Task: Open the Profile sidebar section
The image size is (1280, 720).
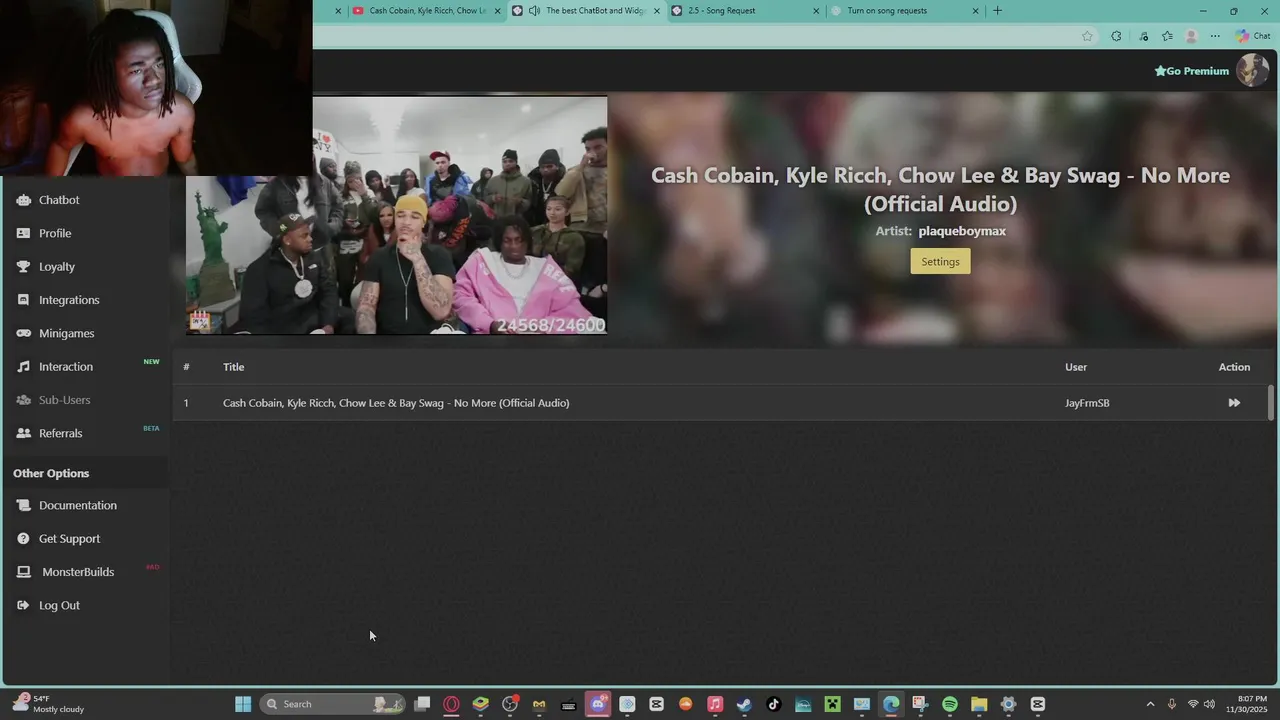Action: coord(55,233)
